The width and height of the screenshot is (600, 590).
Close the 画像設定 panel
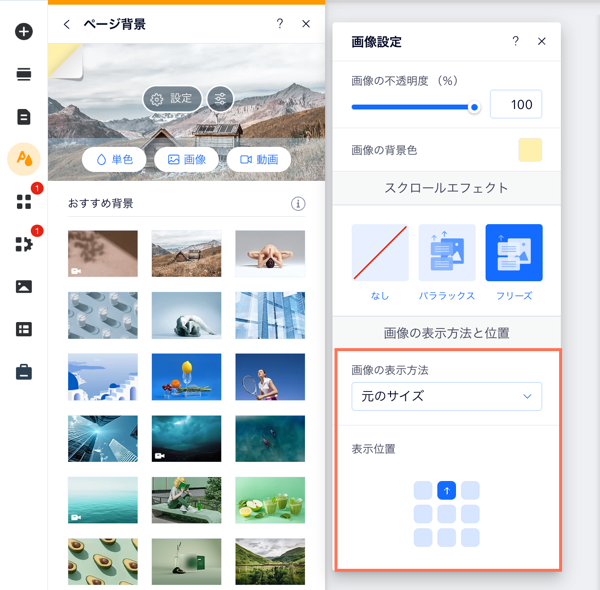pos(541,41)
